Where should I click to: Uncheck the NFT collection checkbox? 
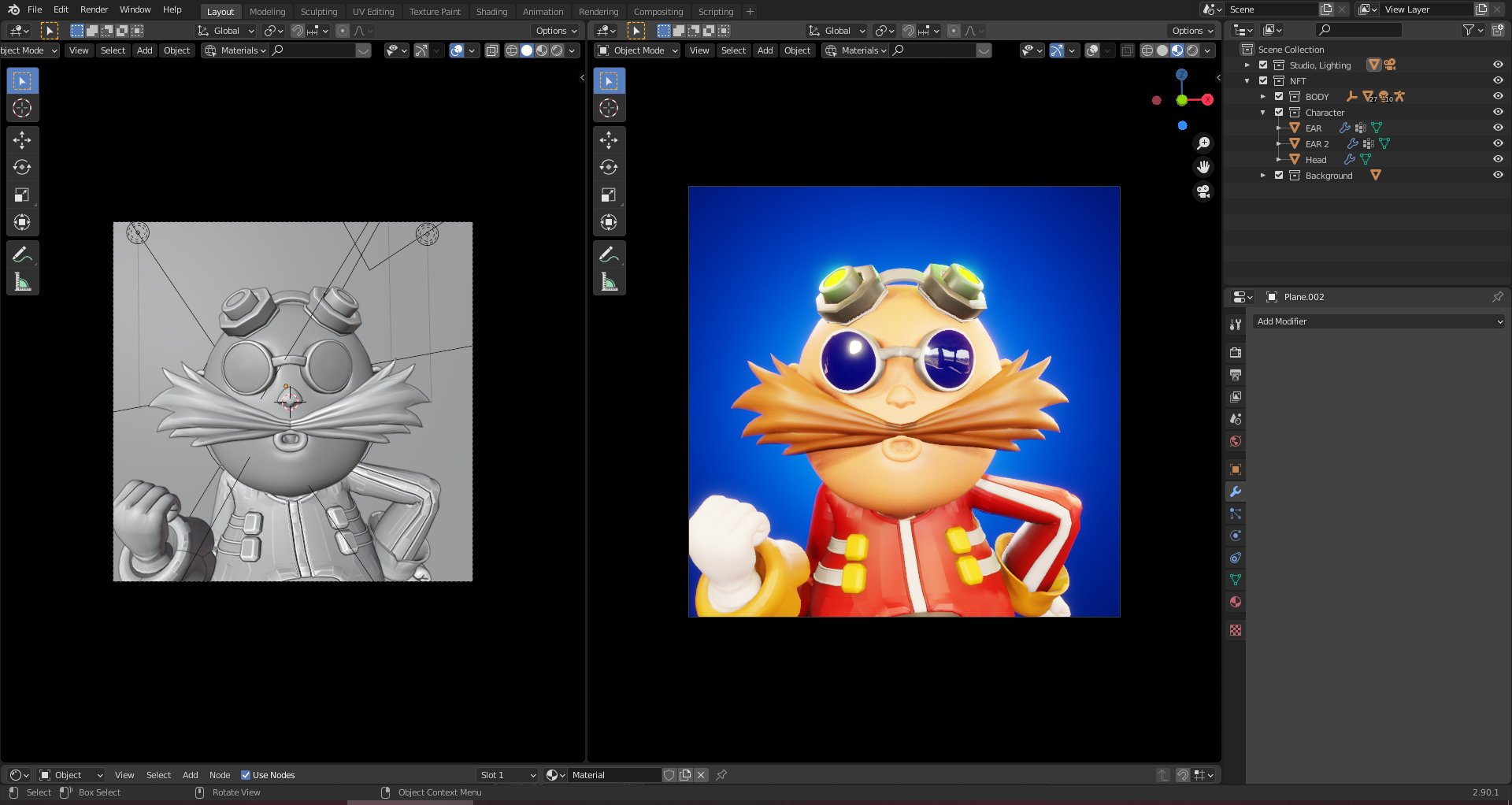[1263, 80]
